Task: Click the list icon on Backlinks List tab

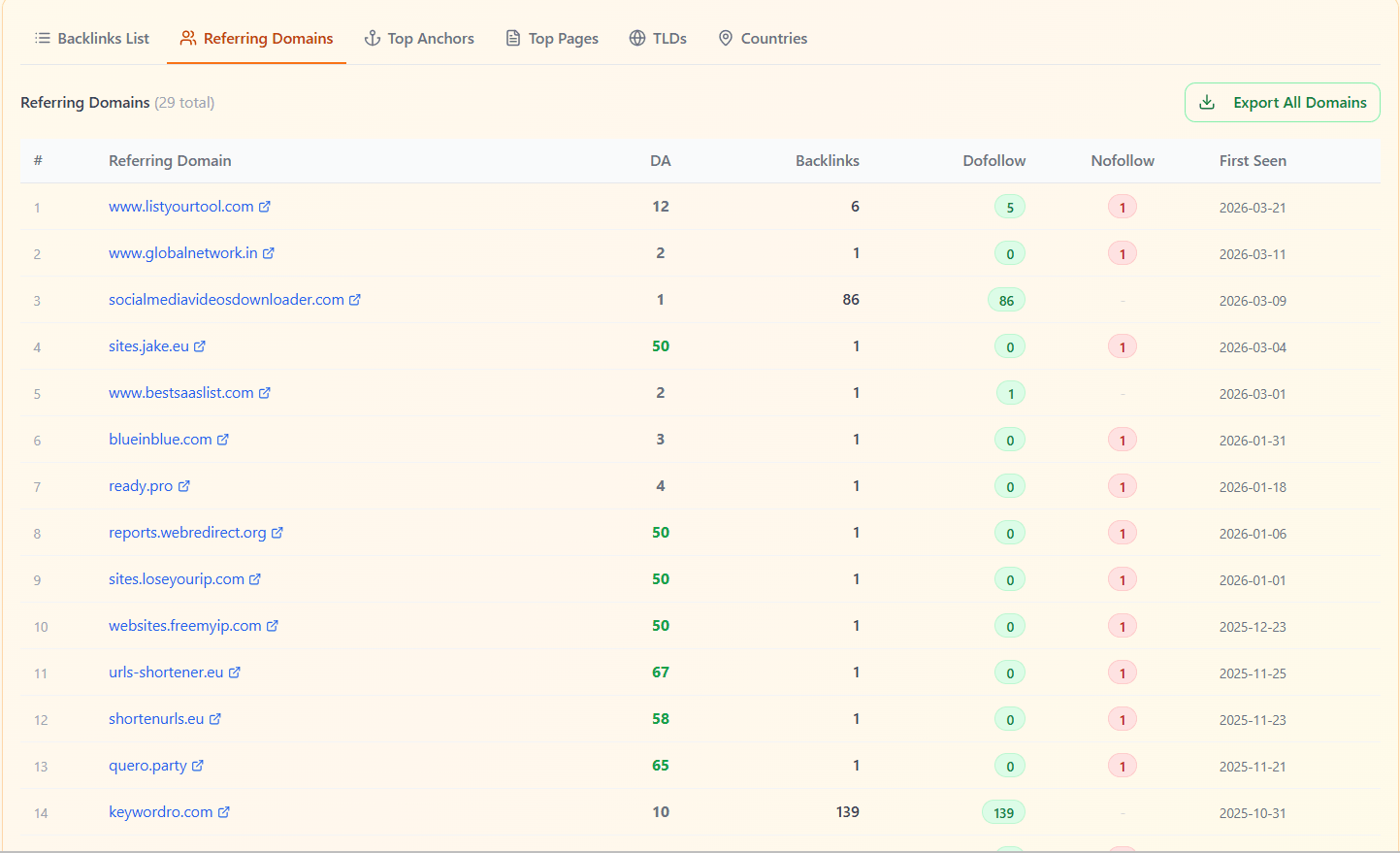Action: click(x=42, y=38)
